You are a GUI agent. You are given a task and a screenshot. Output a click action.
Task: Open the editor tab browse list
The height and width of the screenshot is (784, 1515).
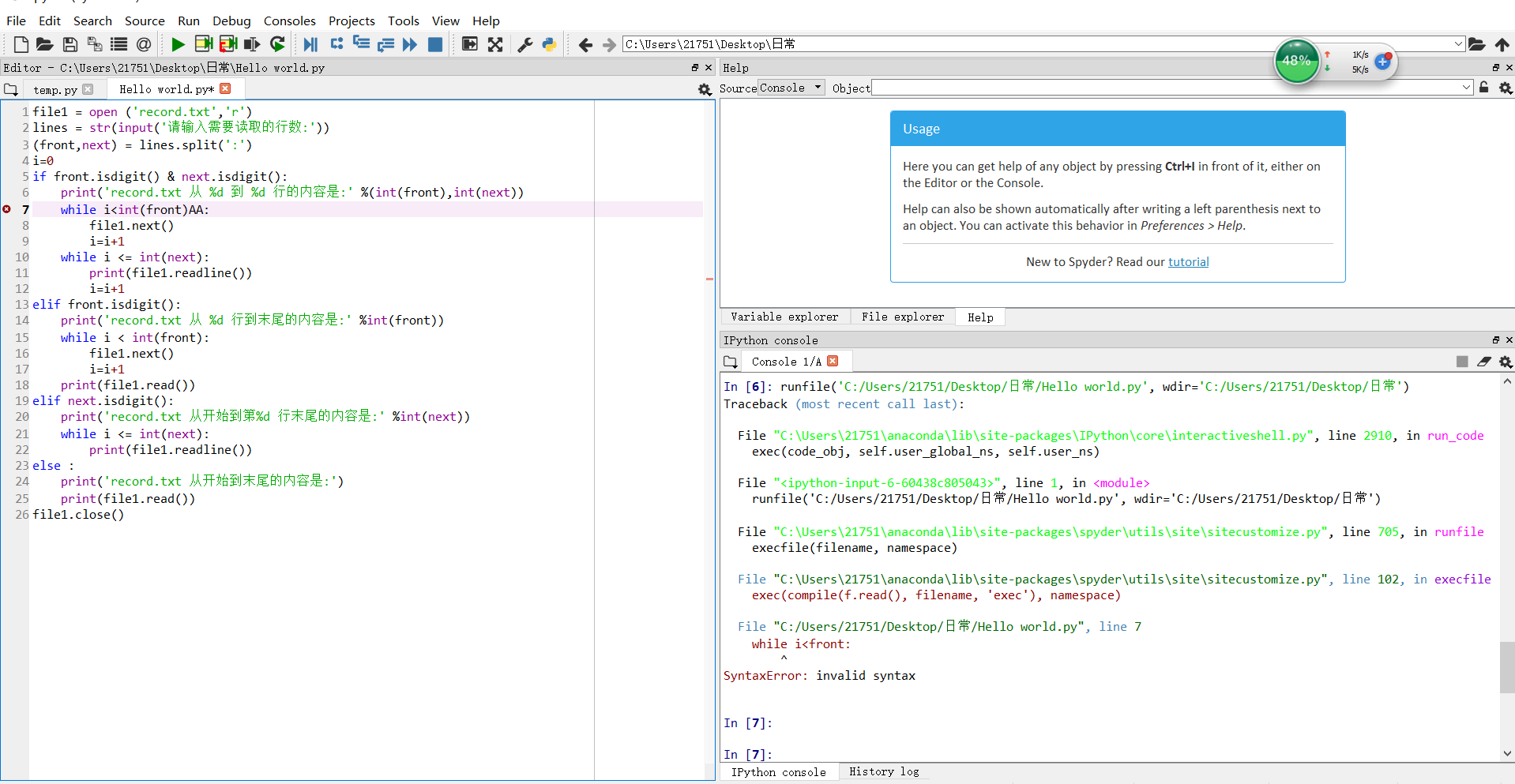pos(11,89)
